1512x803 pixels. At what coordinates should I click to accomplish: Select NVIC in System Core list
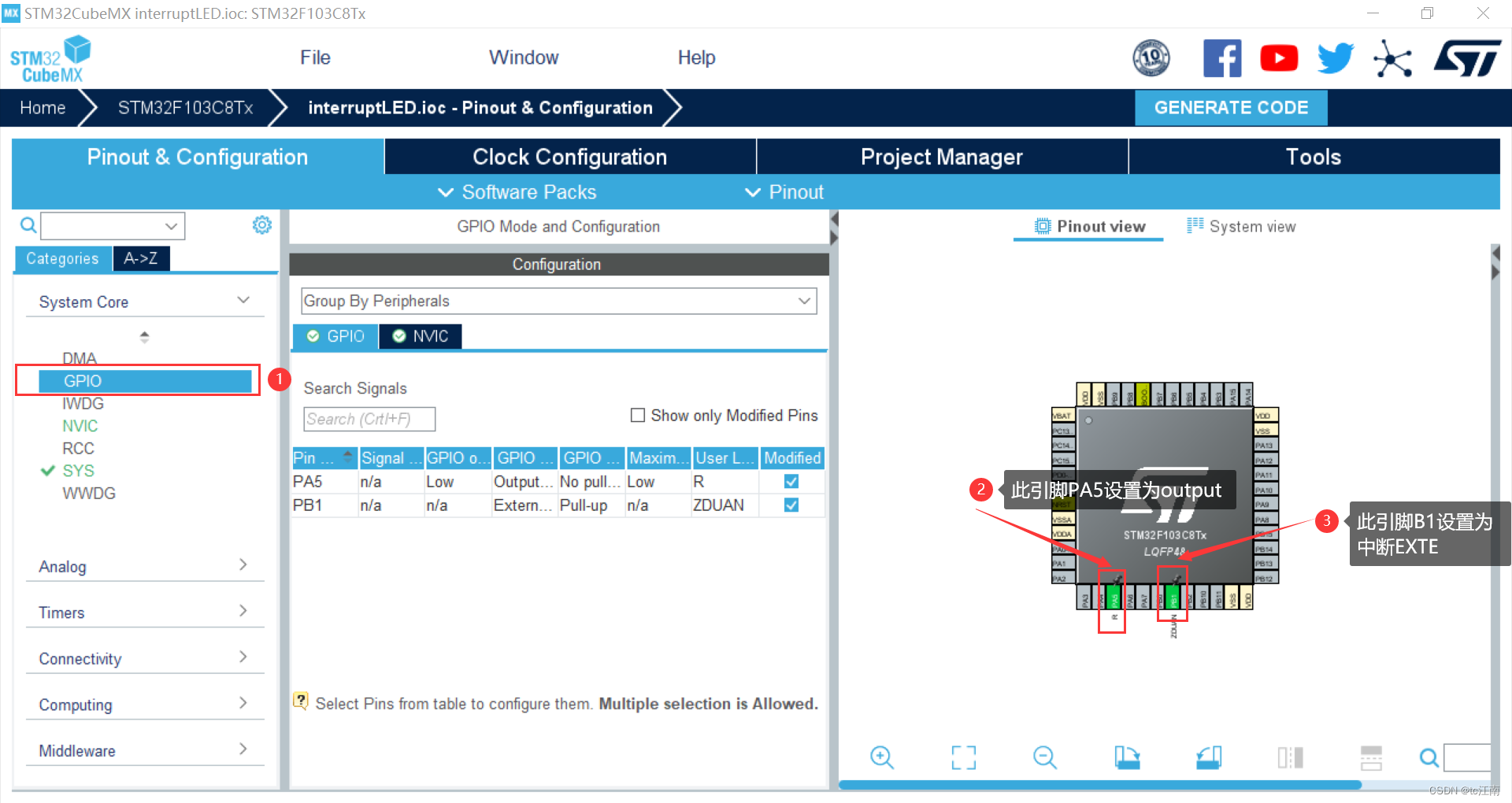[x=80, y=426]
